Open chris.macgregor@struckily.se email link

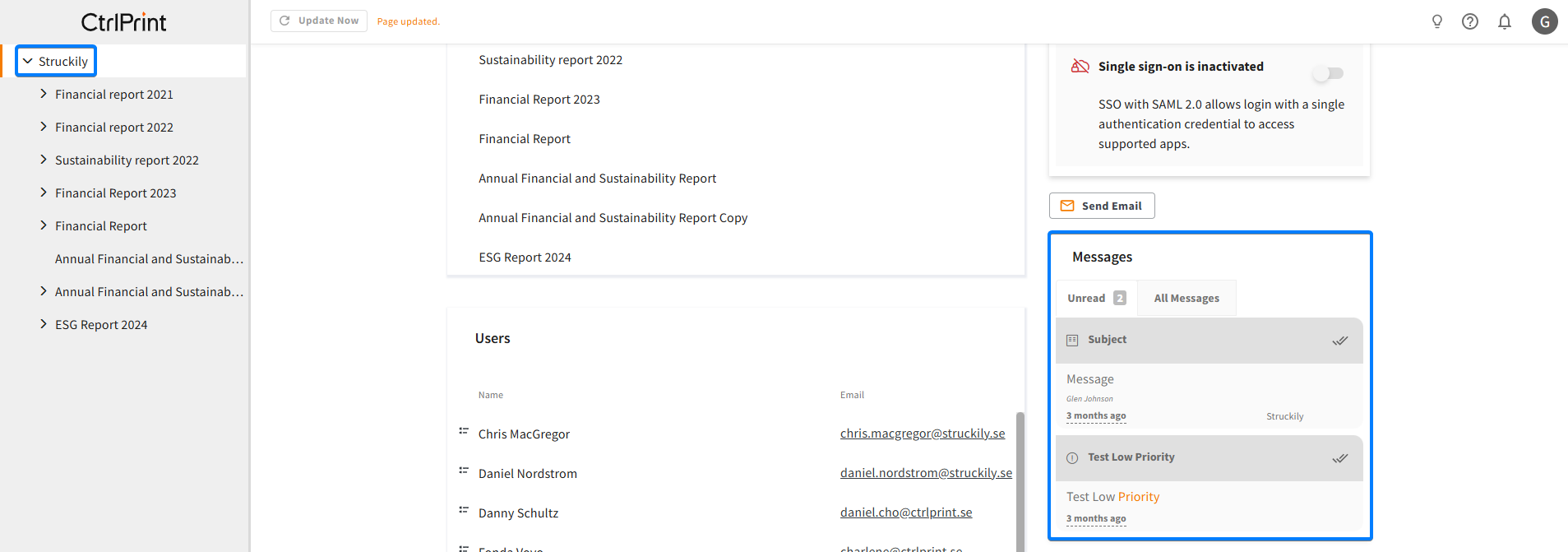click(923, 434)
